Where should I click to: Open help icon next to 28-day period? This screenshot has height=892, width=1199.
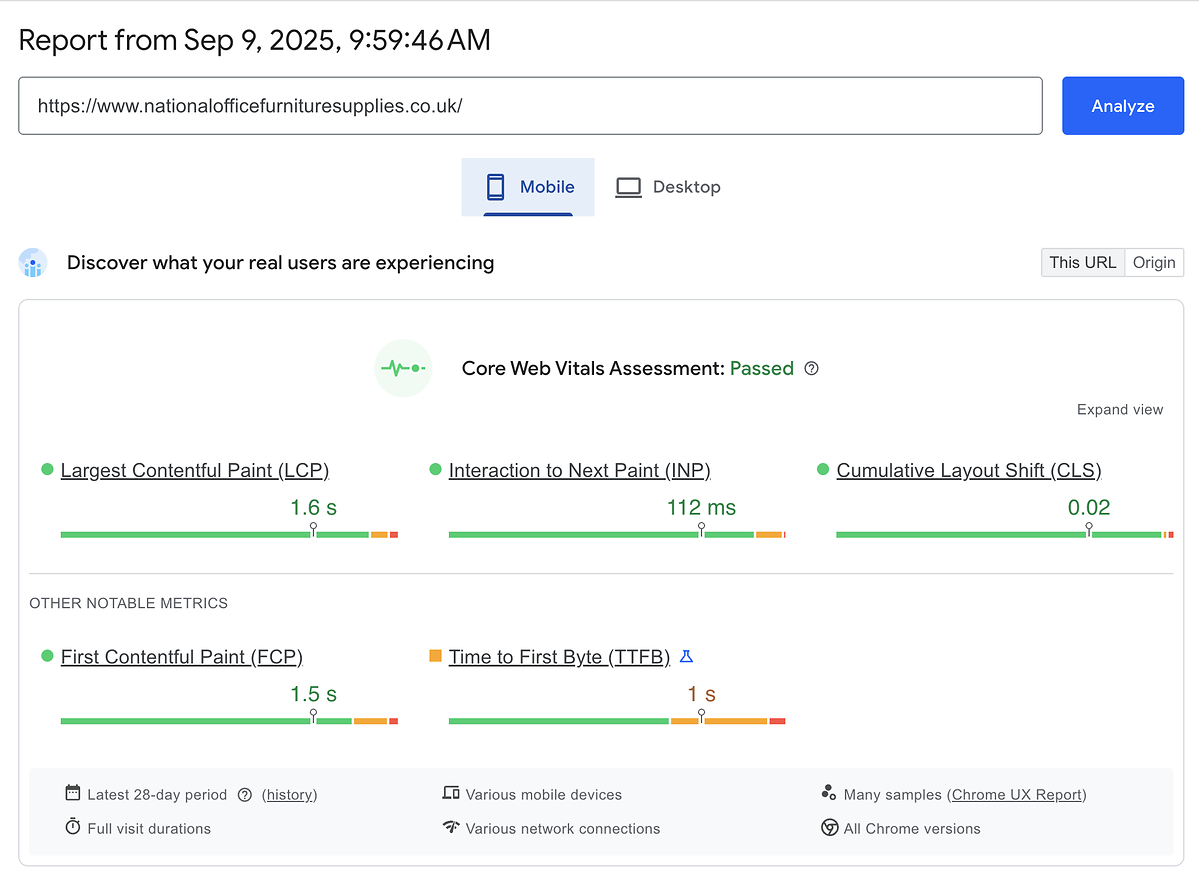click(245, 795)
